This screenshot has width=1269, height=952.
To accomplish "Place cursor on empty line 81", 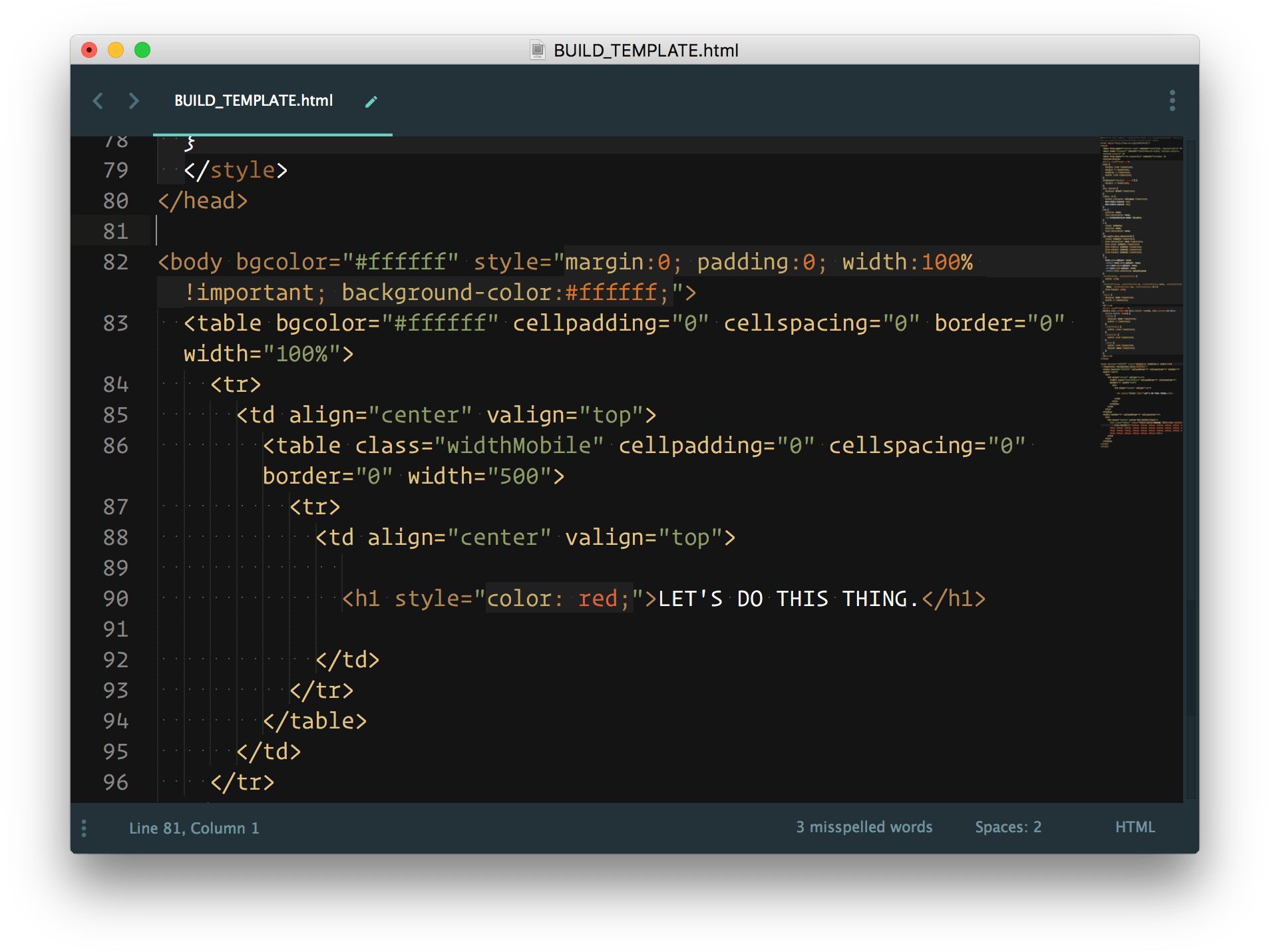I will [x=626, y=232].
